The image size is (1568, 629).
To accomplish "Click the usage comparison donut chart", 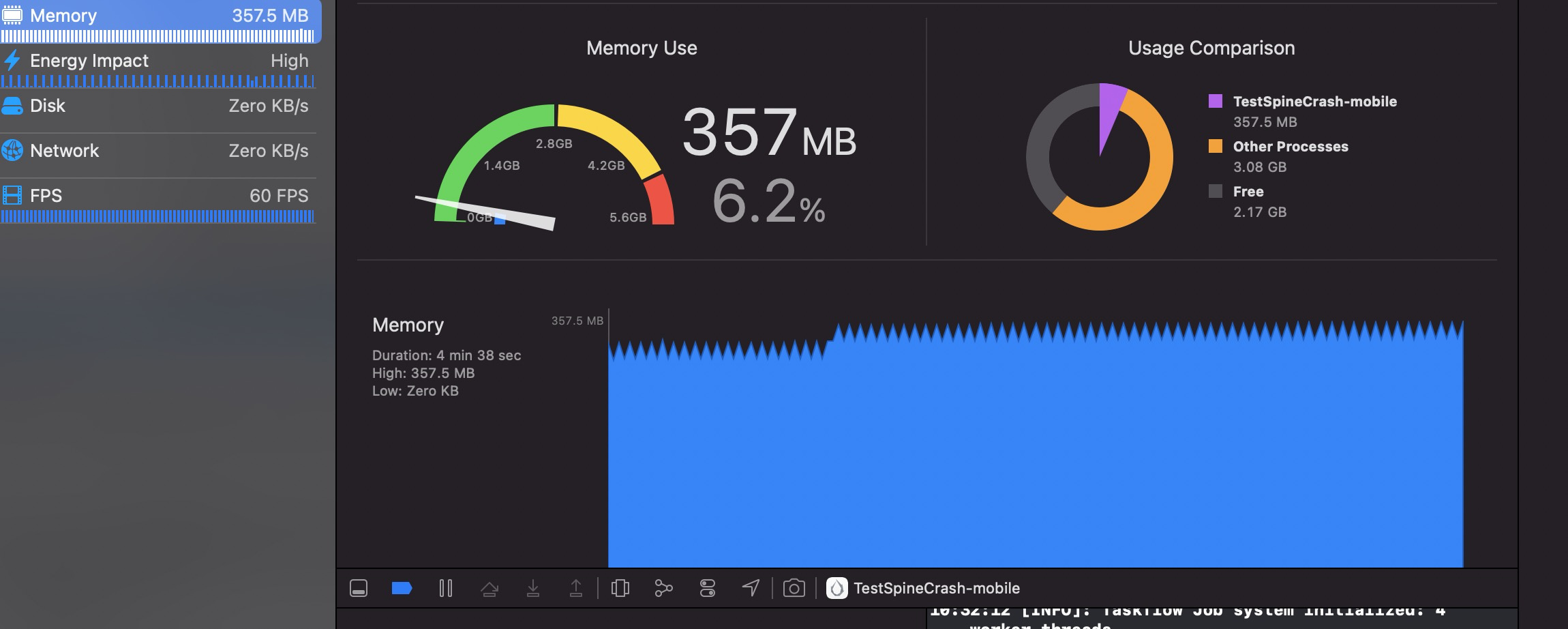I will click(x=1100, y=157).
